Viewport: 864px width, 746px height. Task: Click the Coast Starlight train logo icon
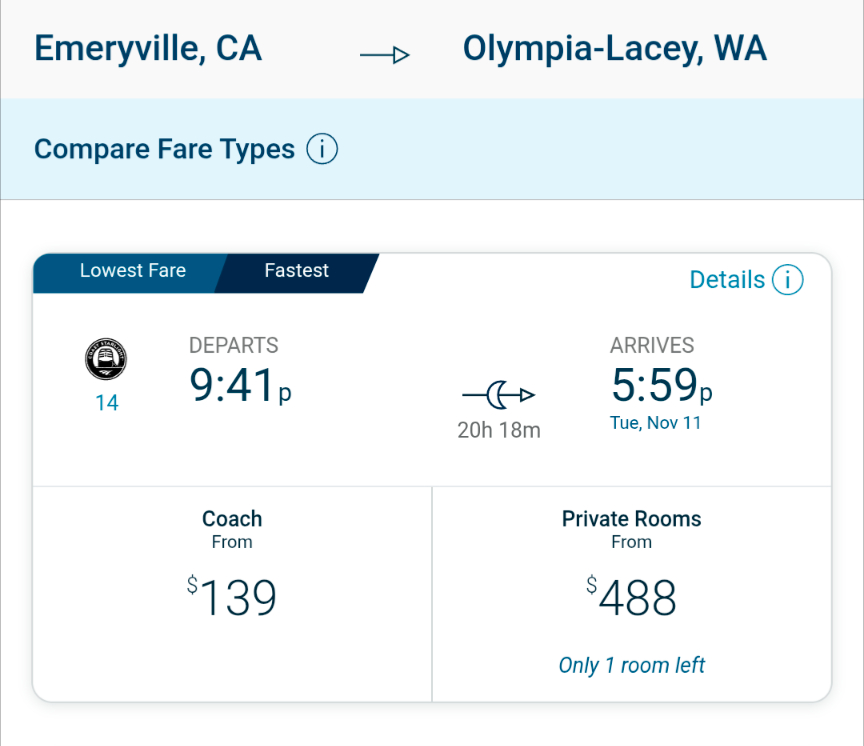click(106, 360)
